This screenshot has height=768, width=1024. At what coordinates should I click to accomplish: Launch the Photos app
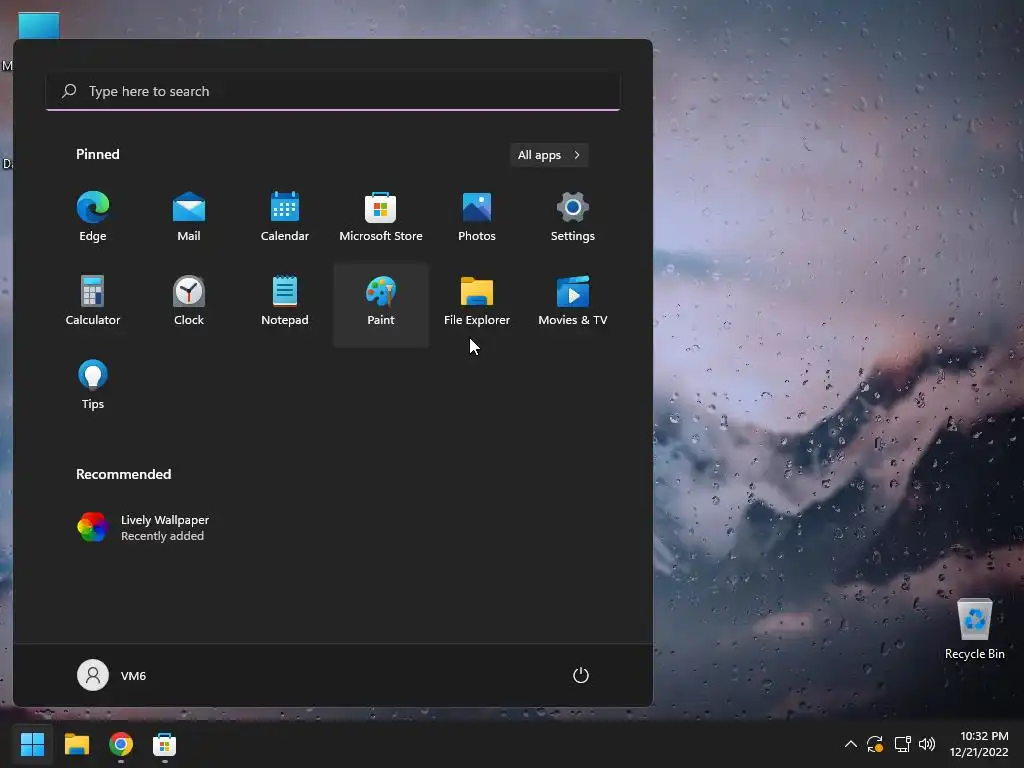(x=477, y=217)
